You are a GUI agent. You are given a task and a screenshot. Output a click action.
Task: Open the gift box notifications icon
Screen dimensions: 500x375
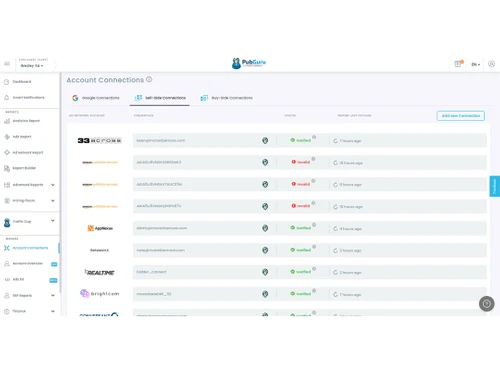click(x=458, y=64)
